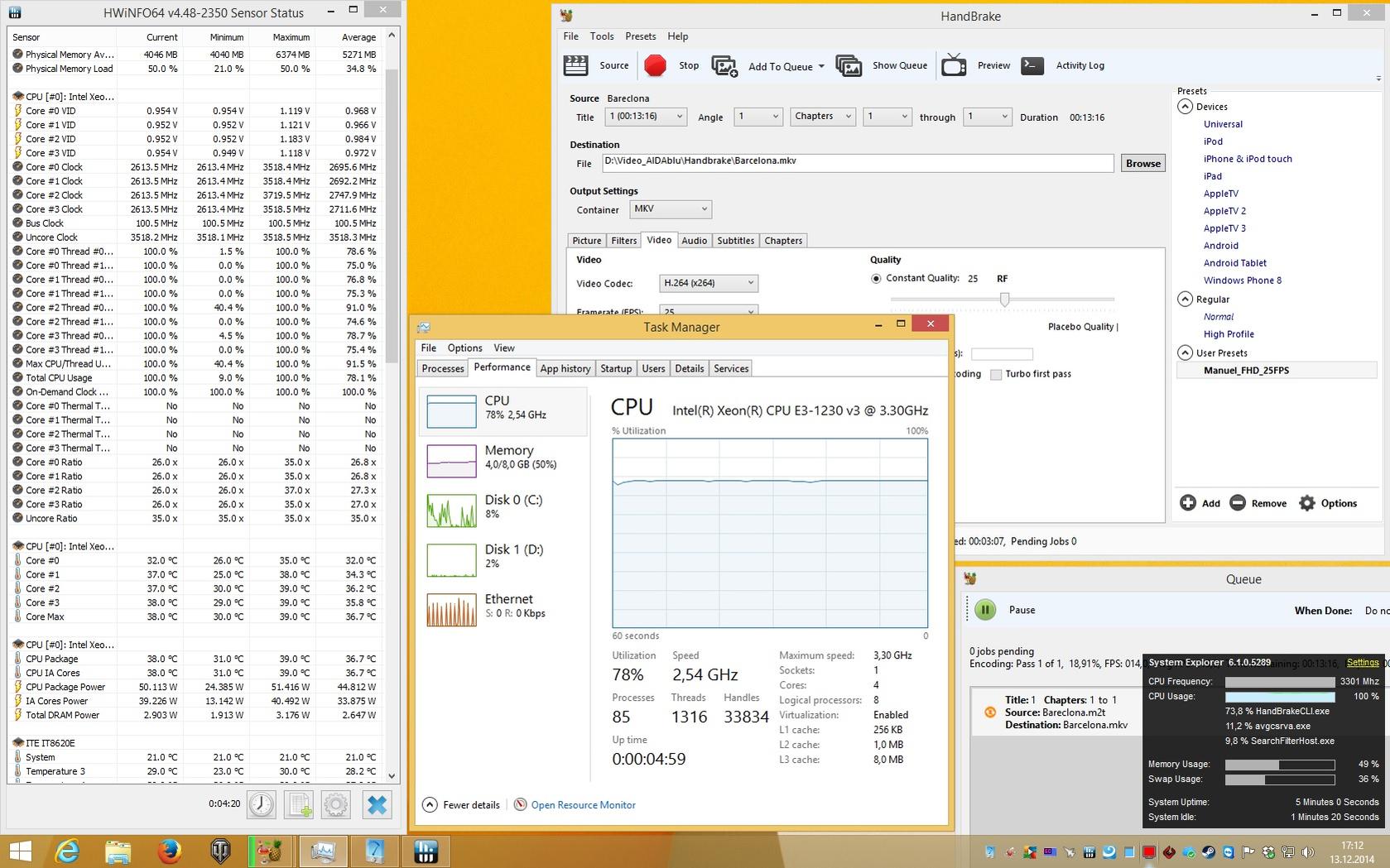Screen dimensions: 1390x868
Task: Select the Universal device preset
Action: click(1223, 124)
